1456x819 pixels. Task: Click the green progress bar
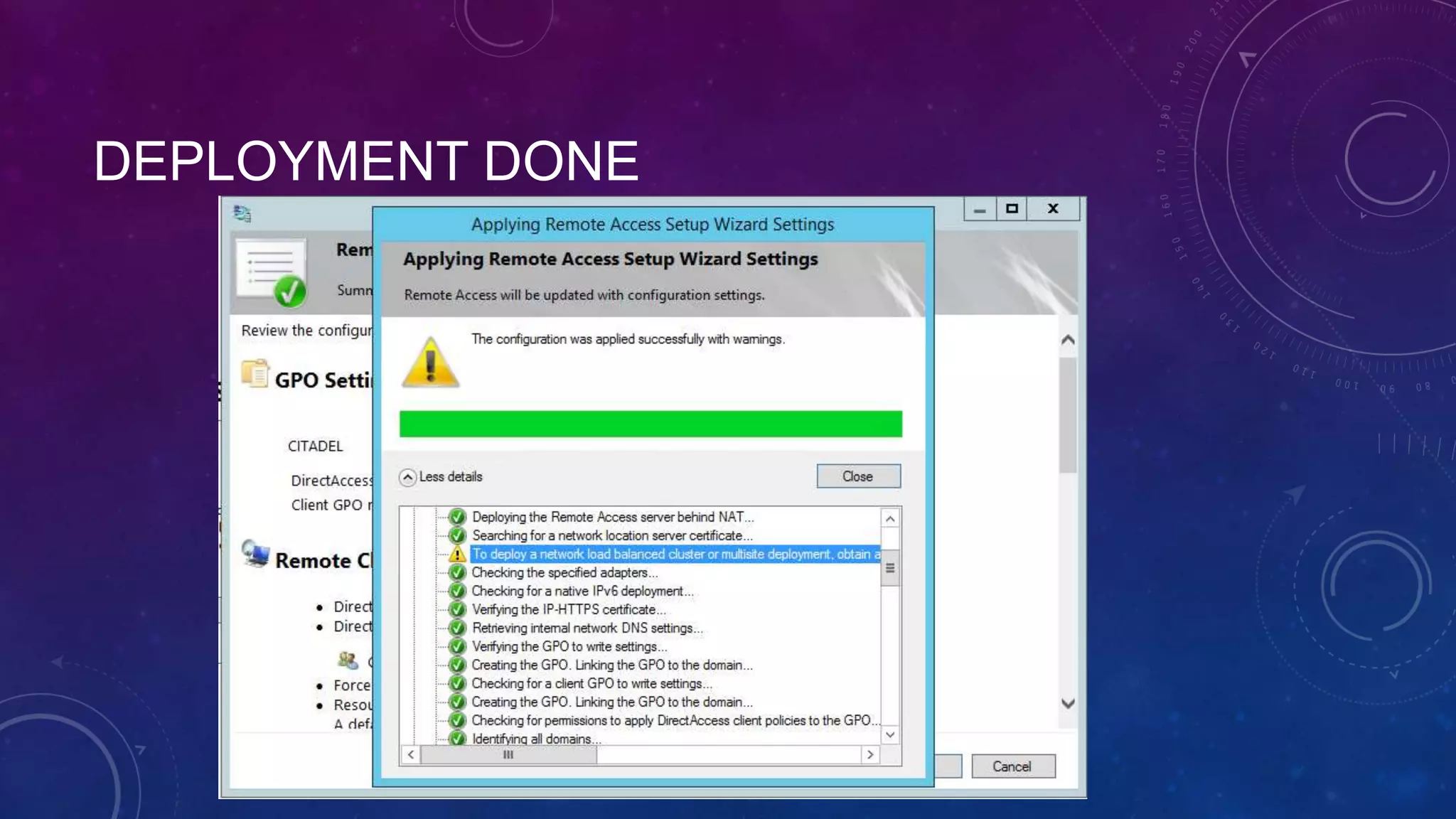tap(651, 424)
